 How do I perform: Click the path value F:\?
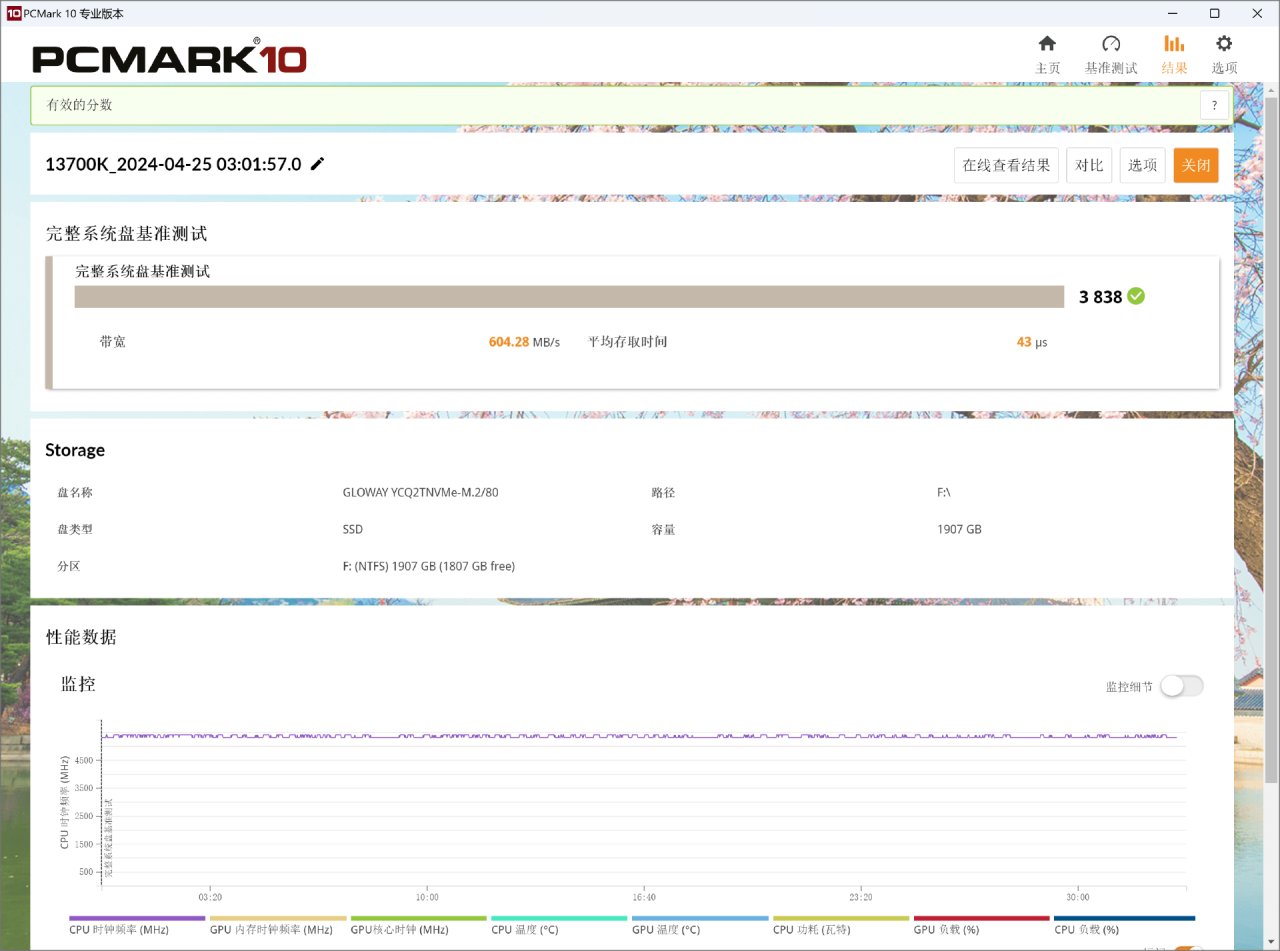click(944, 493)
